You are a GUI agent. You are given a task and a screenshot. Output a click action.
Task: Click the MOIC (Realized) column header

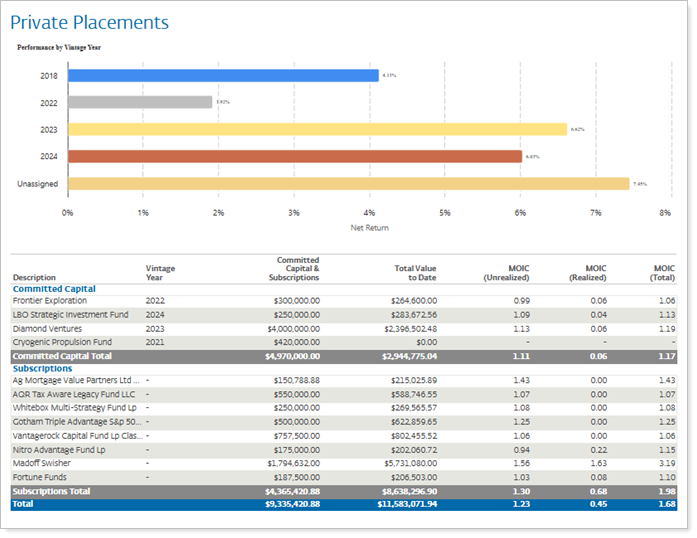pos(588,273)
